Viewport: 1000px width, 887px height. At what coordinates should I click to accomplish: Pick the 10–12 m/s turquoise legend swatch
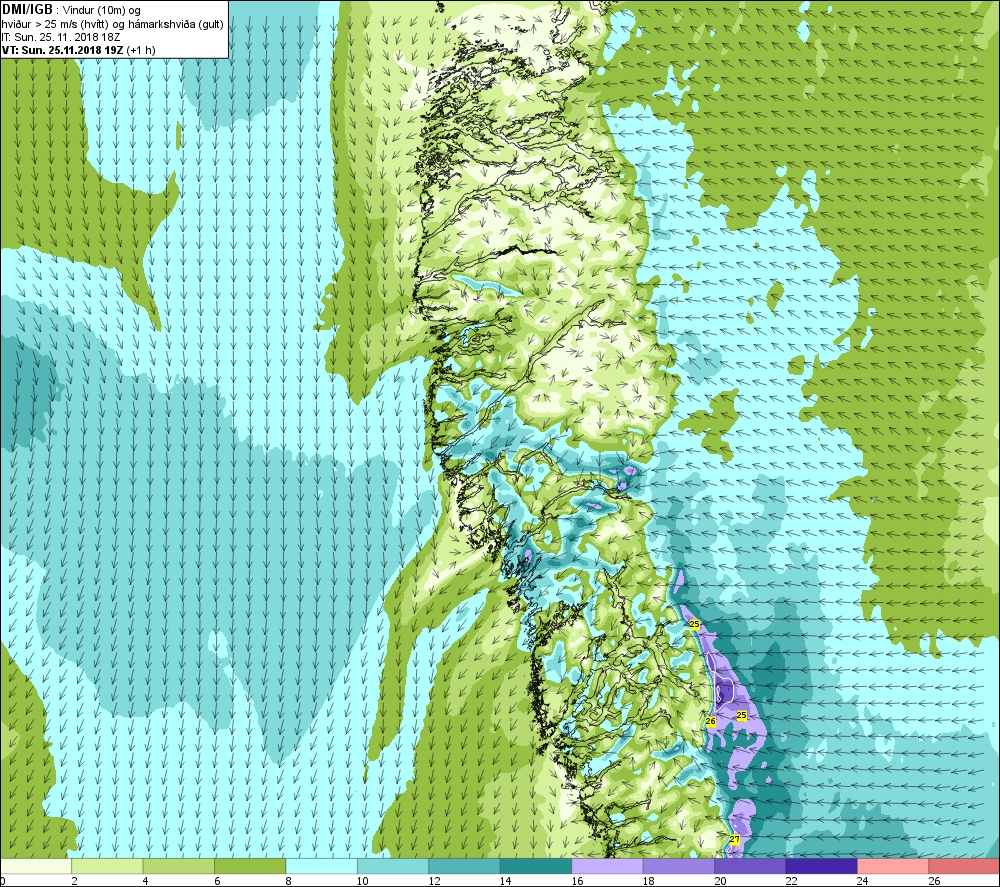(393, 866)
